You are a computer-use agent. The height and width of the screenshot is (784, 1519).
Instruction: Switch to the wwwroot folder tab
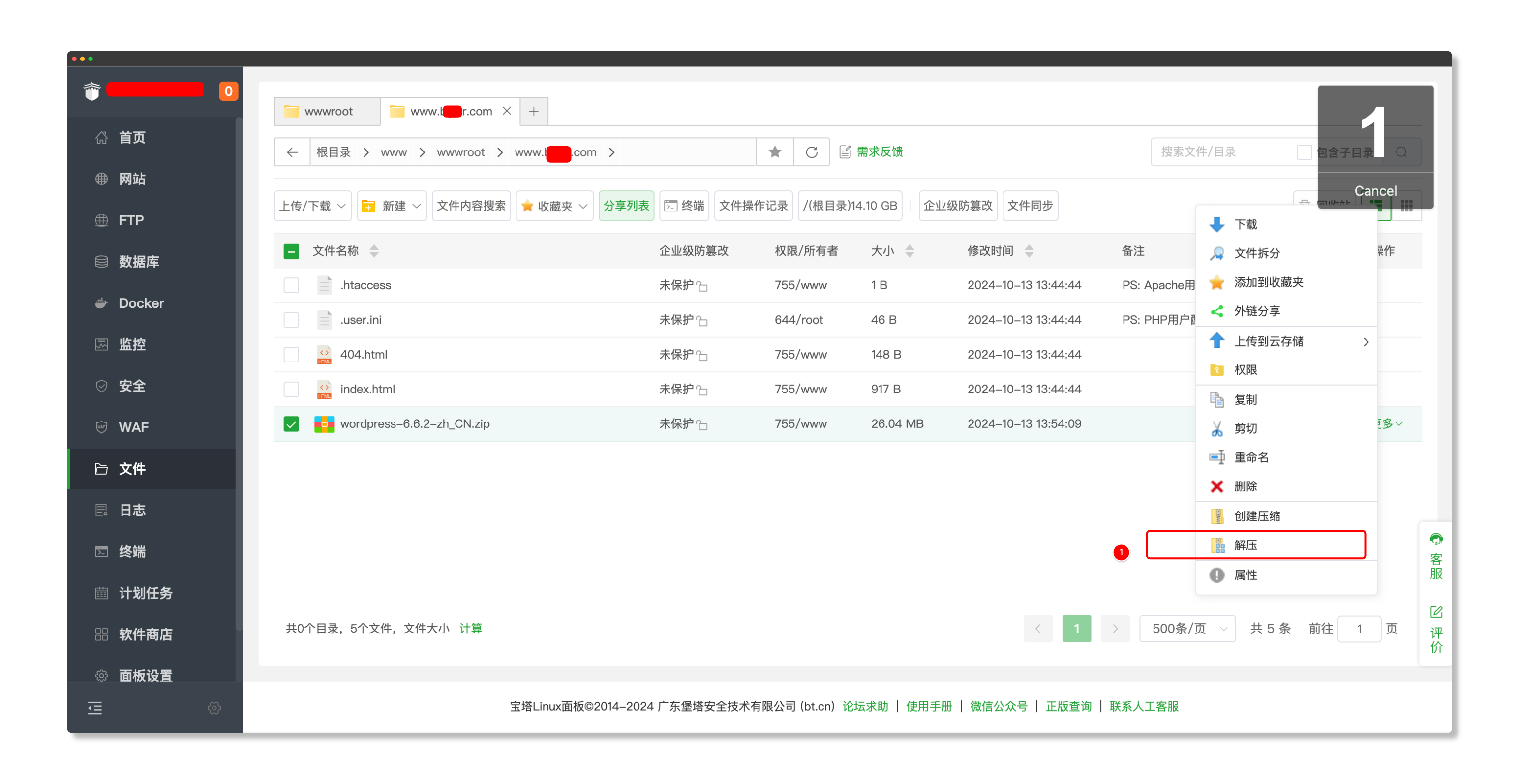pos(327,112)
